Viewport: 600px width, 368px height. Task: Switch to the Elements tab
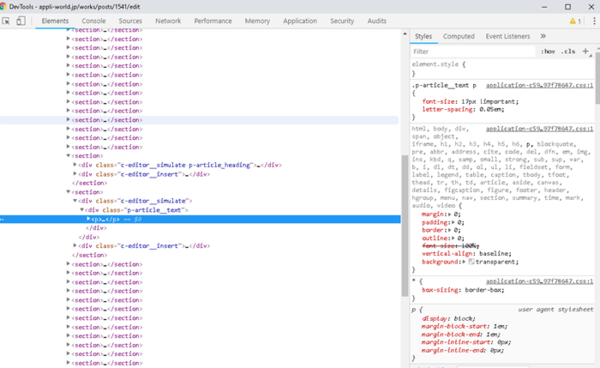[x=55, y=21]
